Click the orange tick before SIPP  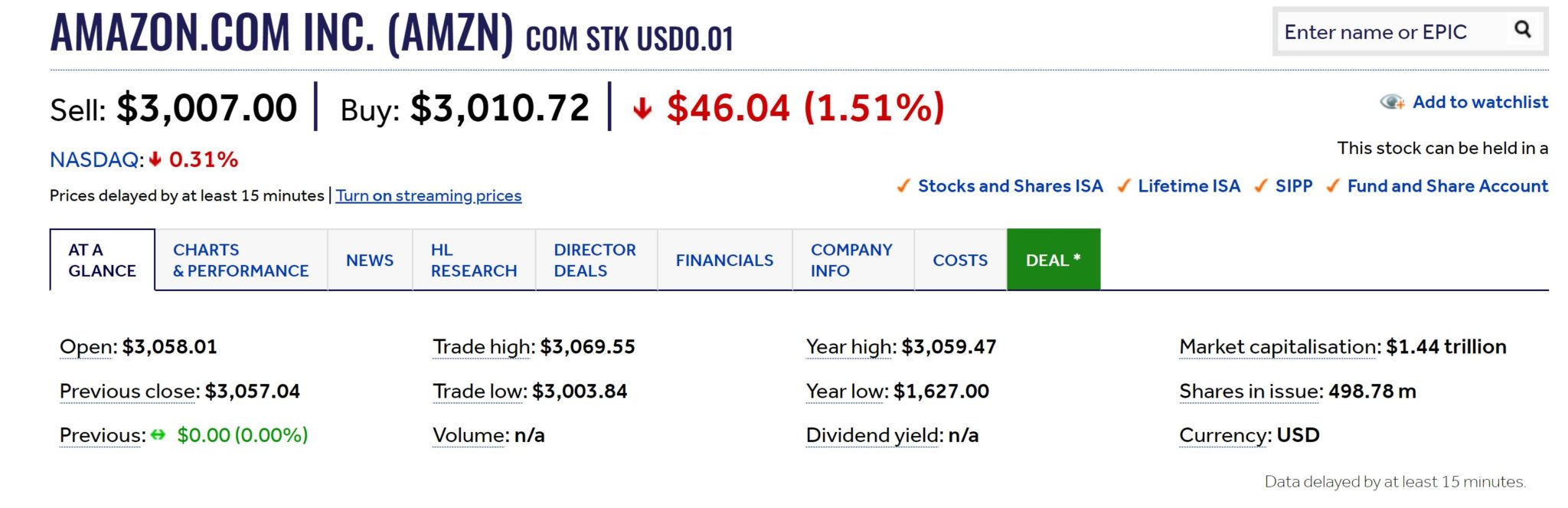coord(1260,185)
